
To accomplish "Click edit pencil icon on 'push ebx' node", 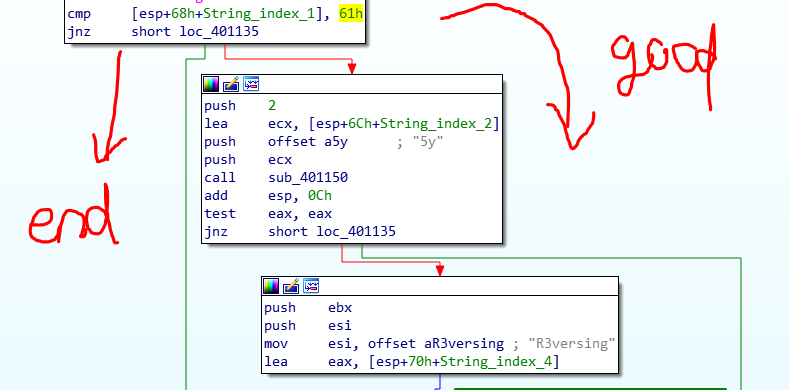I will tap(291, 286).
